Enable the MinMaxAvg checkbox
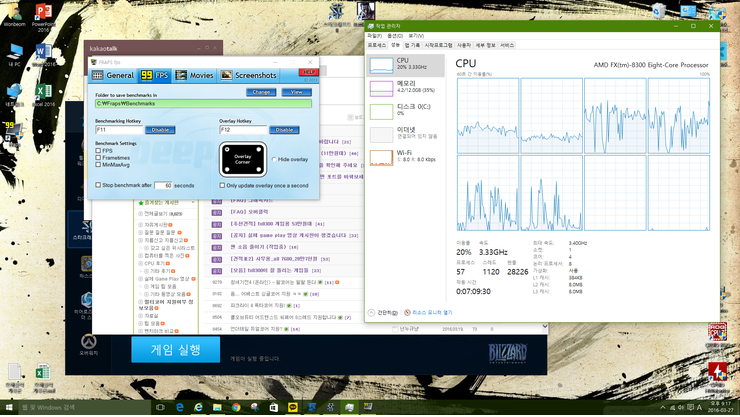 pyautogui.click(x=99, y=164)
